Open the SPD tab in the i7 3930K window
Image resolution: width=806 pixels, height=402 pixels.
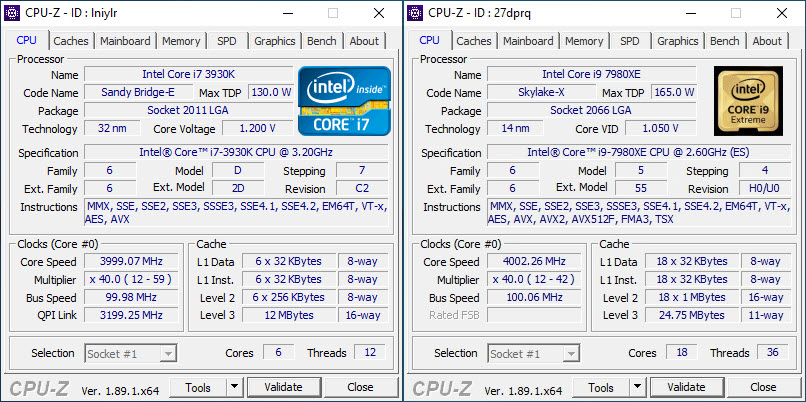227,41
